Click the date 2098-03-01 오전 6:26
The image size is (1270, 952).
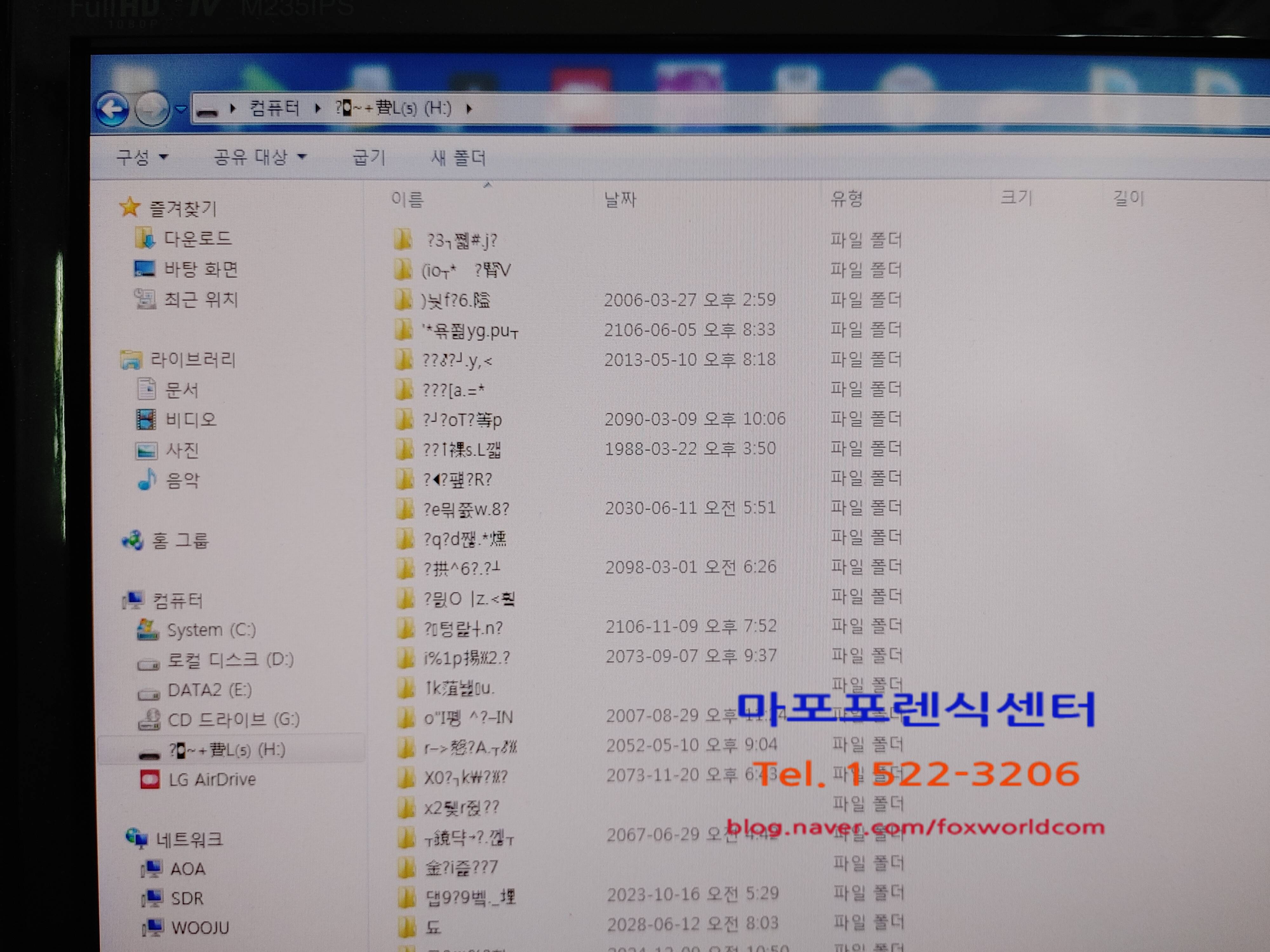691,567
